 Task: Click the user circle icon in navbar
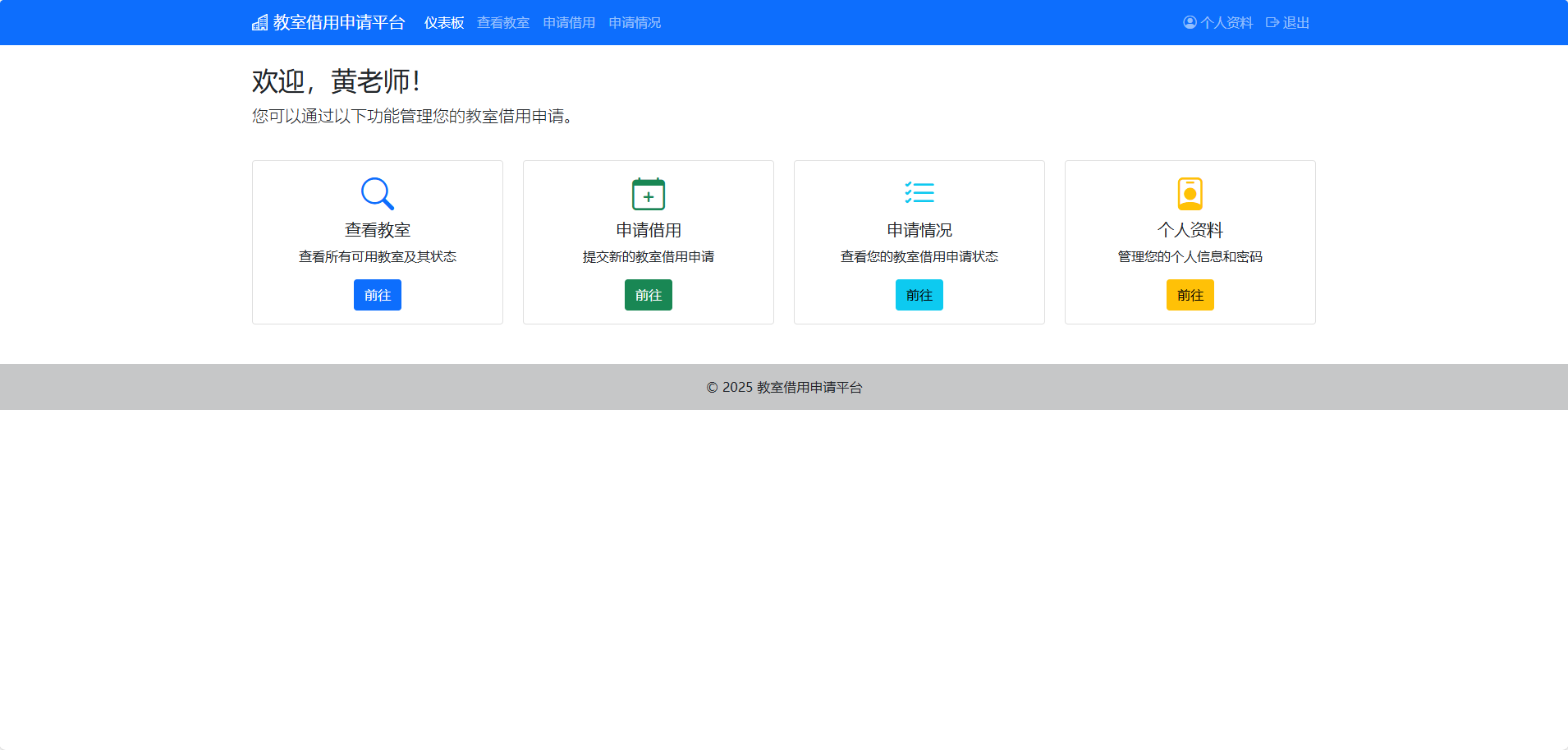[1190, 22]
